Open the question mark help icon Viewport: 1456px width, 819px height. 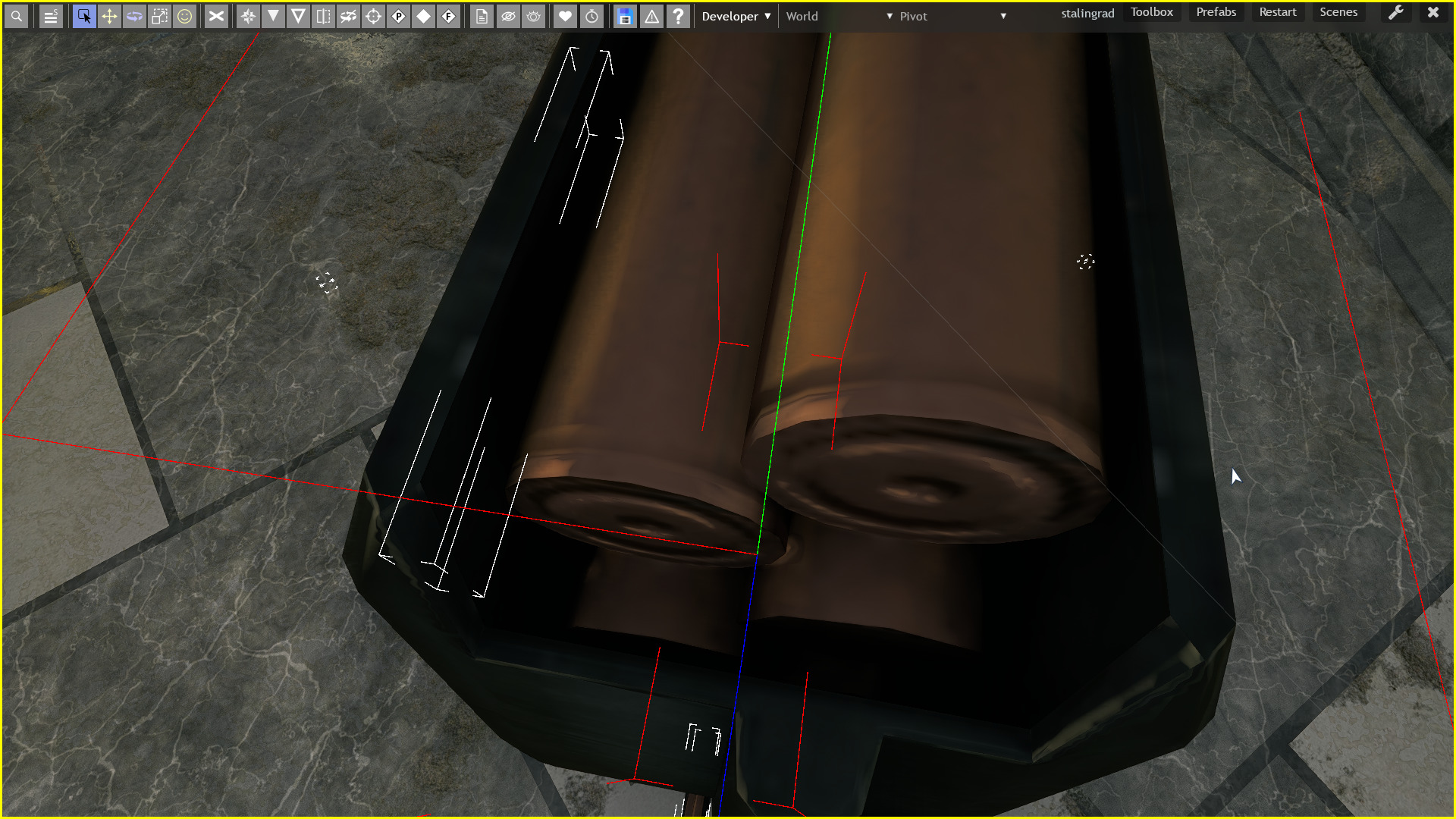678,16
